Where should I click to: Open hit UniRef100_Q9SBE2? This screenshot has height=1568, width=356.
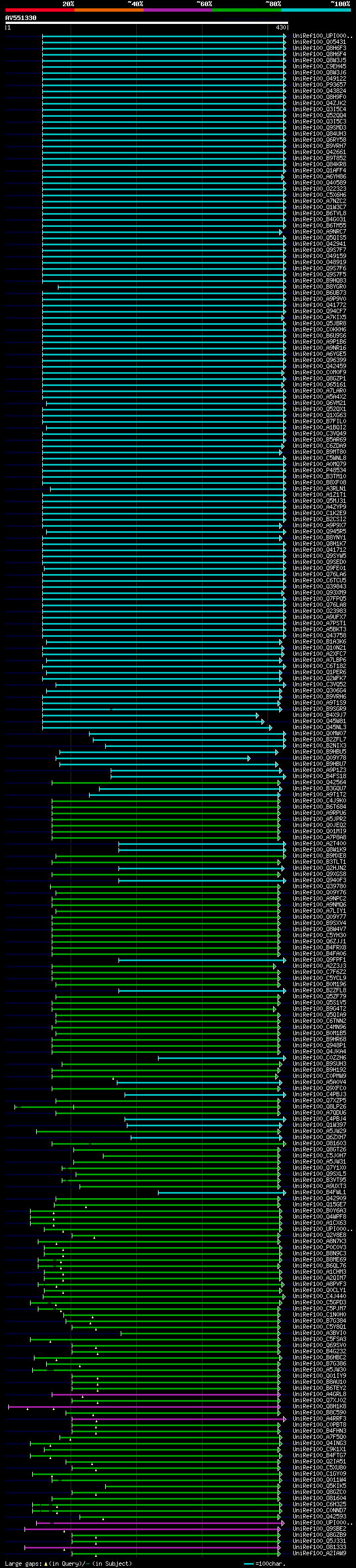[x=319, y=1529]
